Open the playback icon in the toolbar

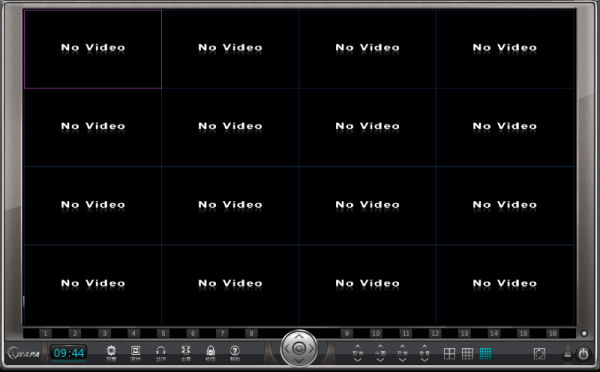(x=135, y=351)
